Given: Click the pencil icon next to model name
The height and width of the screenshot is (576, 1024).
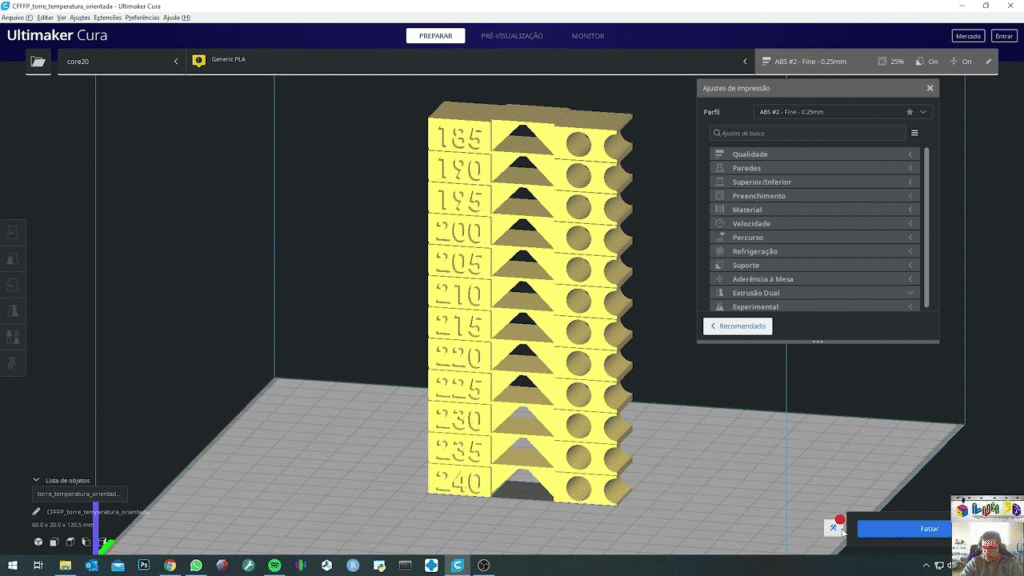Looking at the screenshot, I should click(37, 511).
